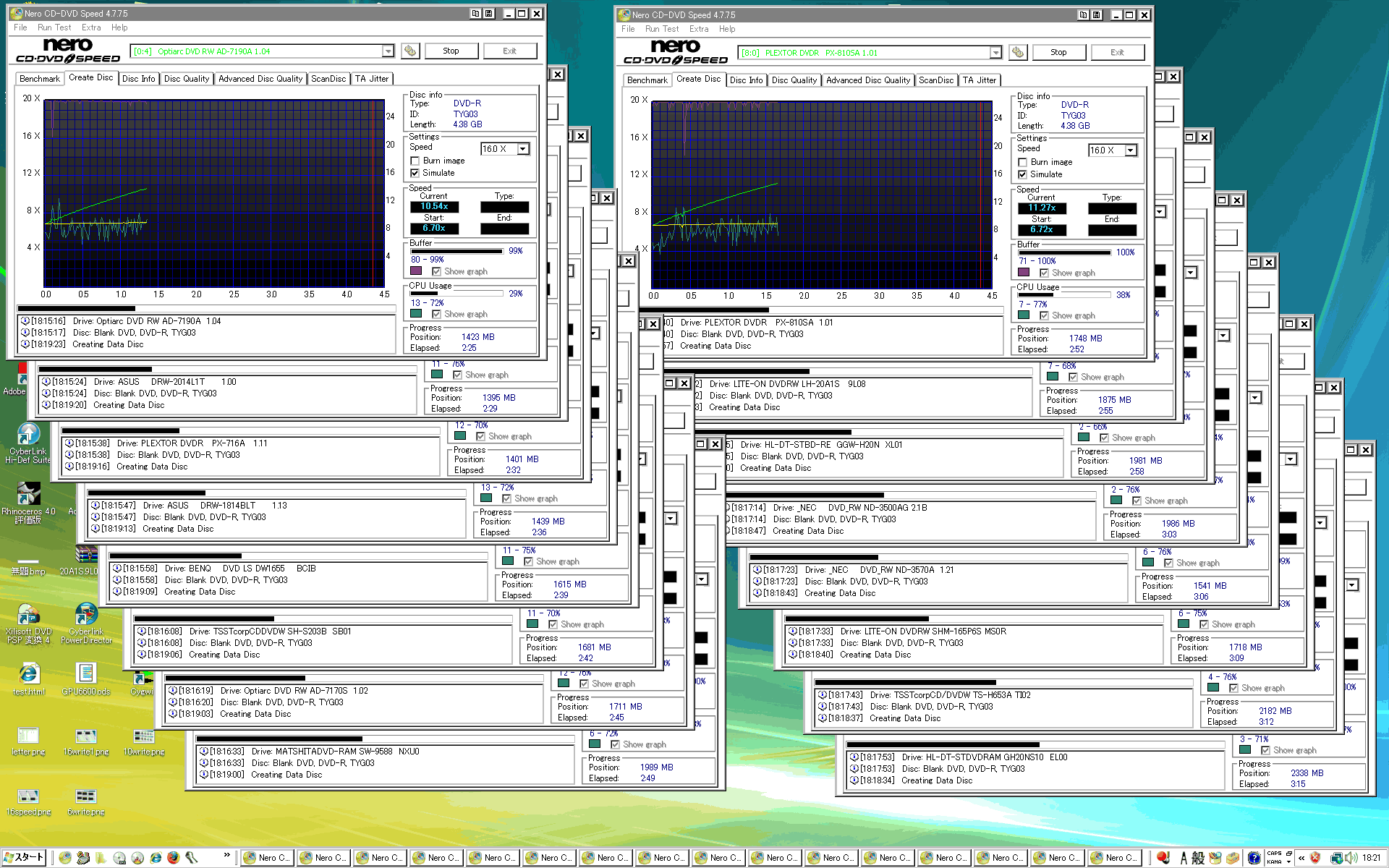The width and height of the screenshot is (1389, 868).
Task: Open the GPU6600.ods desktop file
Action: [86, 674]
